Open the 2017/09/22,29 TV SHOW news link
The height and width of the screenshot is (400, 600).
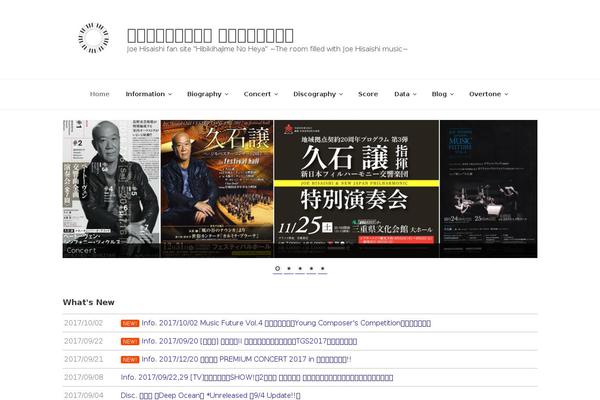[257, 377]
